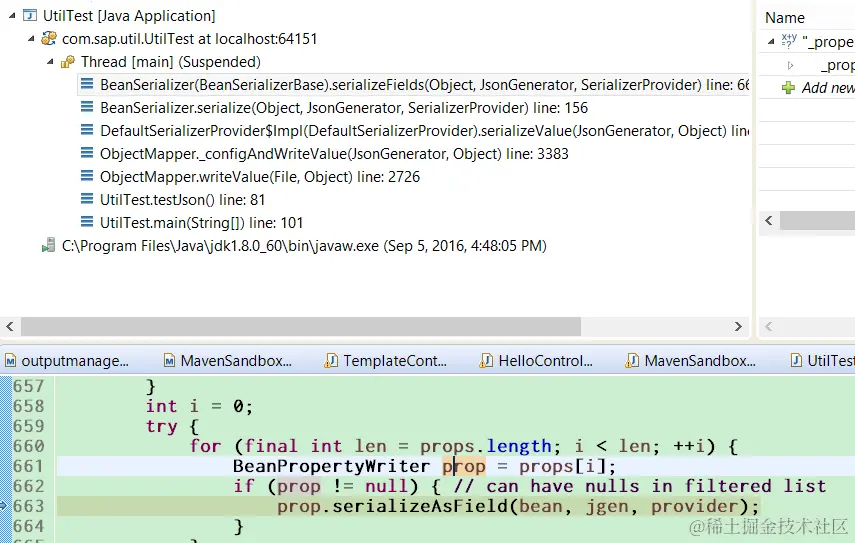Click the try keyword on line 659
855x543 pixels.
coord(161,426)
